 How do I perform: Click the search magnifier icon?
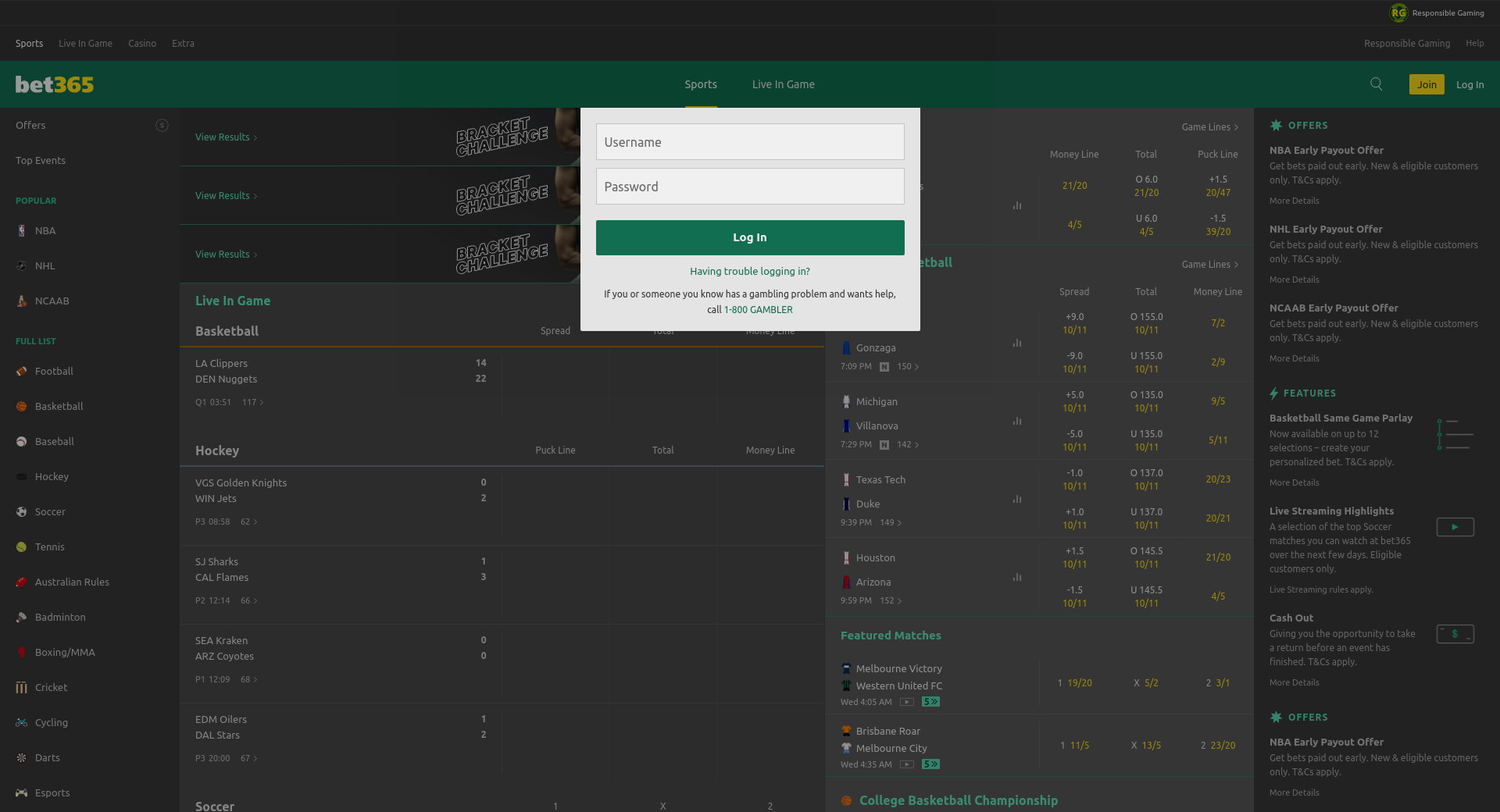[x=1376, y=84]
